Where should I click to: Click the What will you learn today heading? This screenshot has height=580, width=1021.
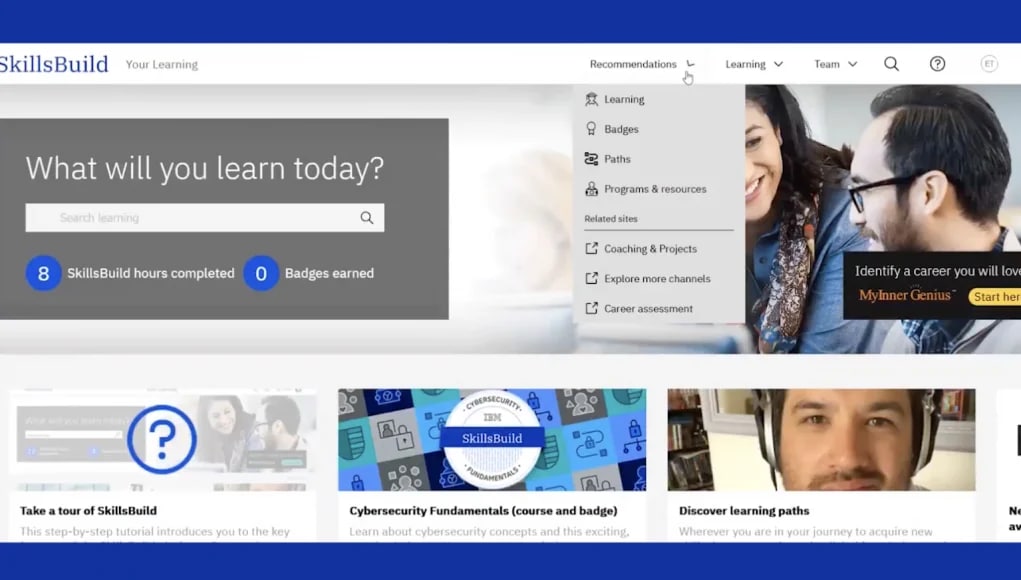point(204,169)
